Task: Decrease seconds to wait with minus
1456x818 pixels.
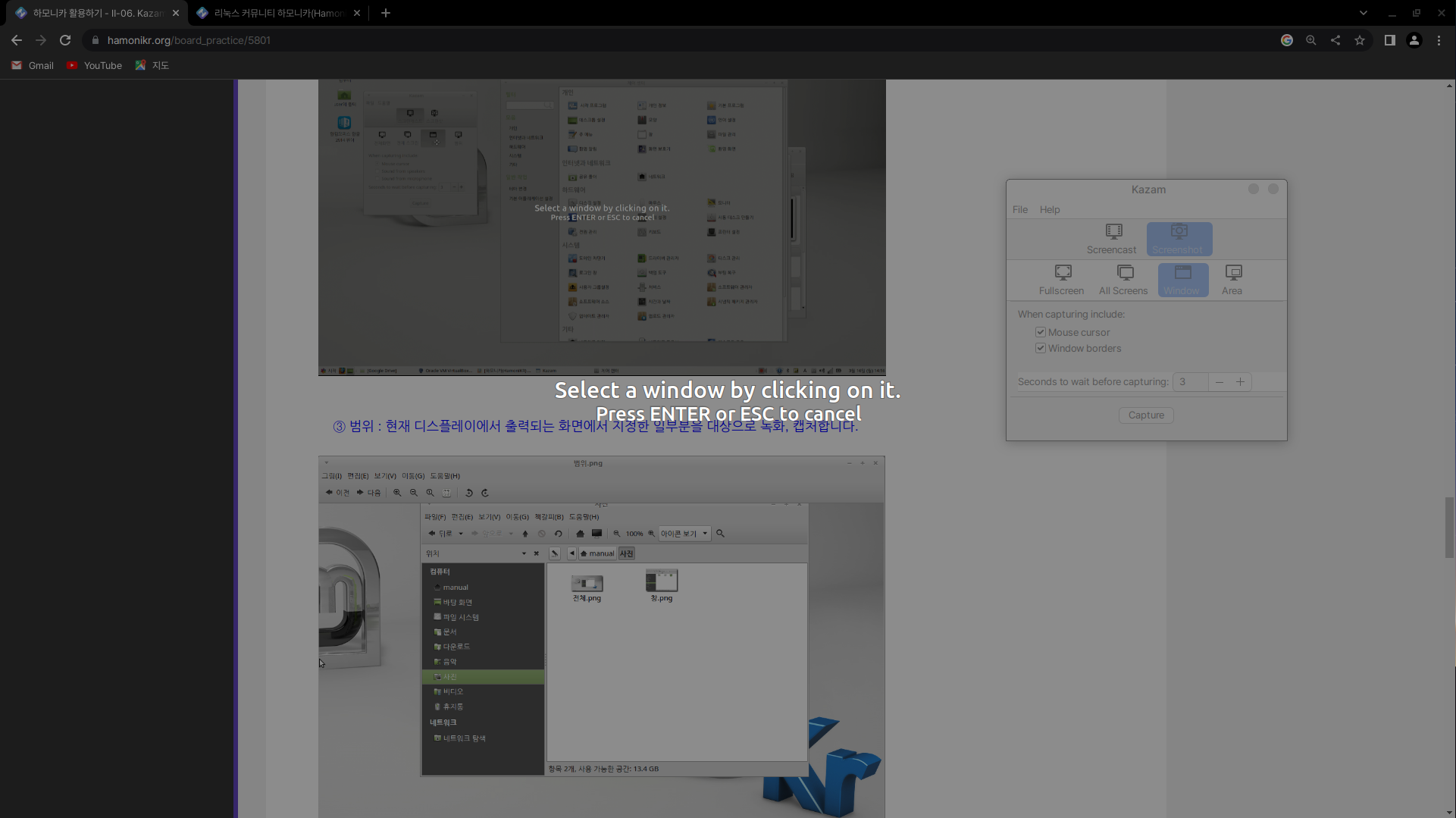Action: (x=1220, y=382)
